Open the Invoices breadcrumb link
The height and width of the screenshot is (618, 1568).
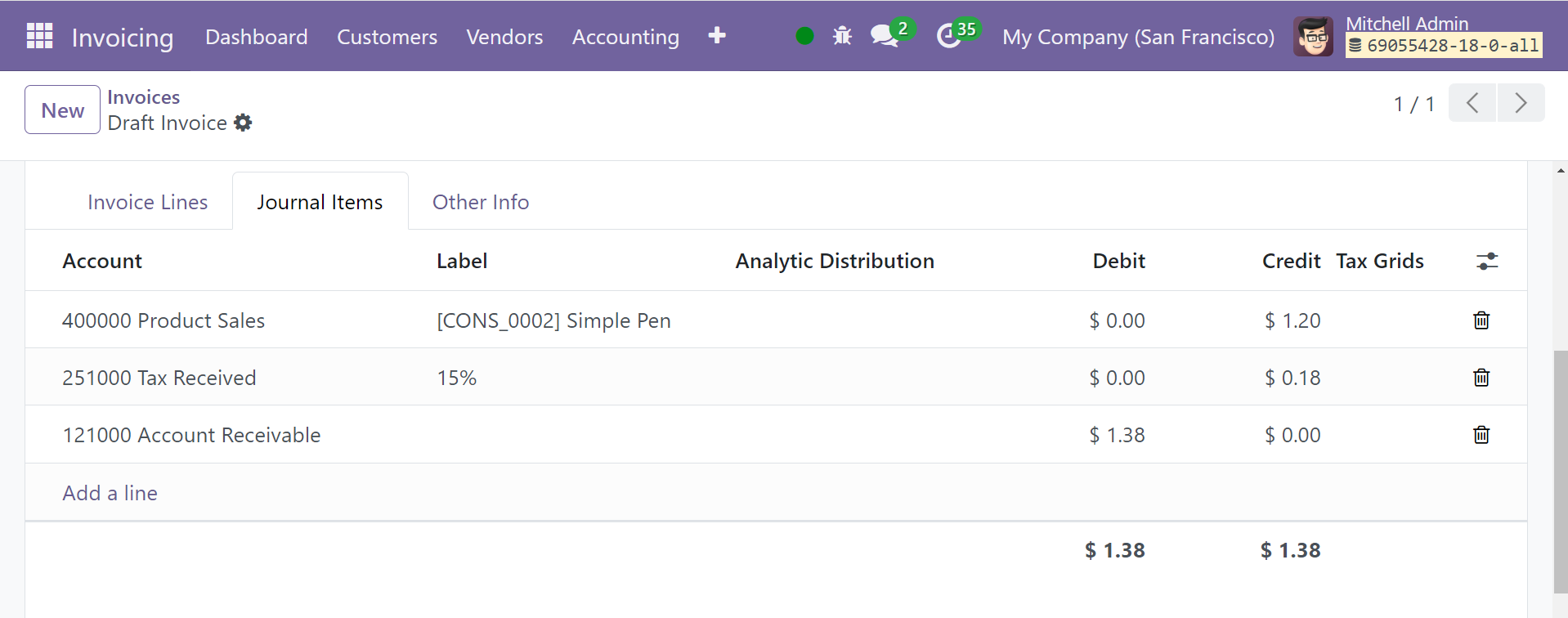pyautogui.click(x=143, y=97)
